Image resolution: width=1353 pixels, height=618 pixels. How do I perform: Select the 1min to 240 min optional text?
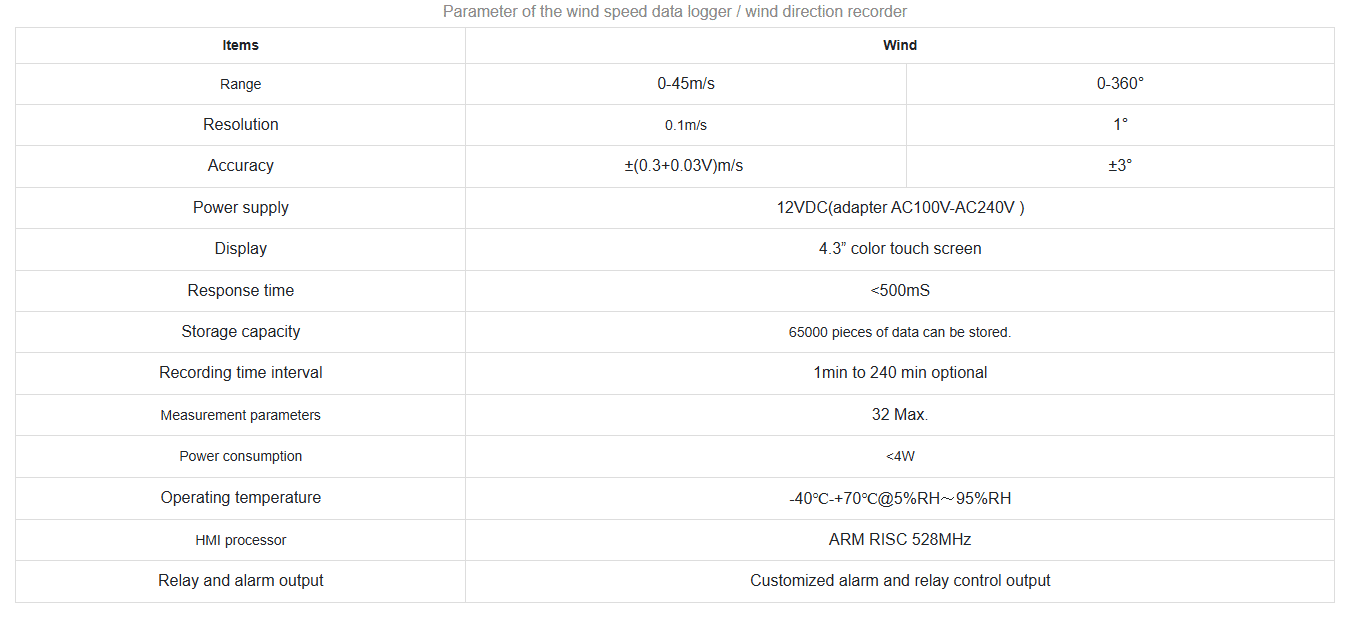coord(900,373)
